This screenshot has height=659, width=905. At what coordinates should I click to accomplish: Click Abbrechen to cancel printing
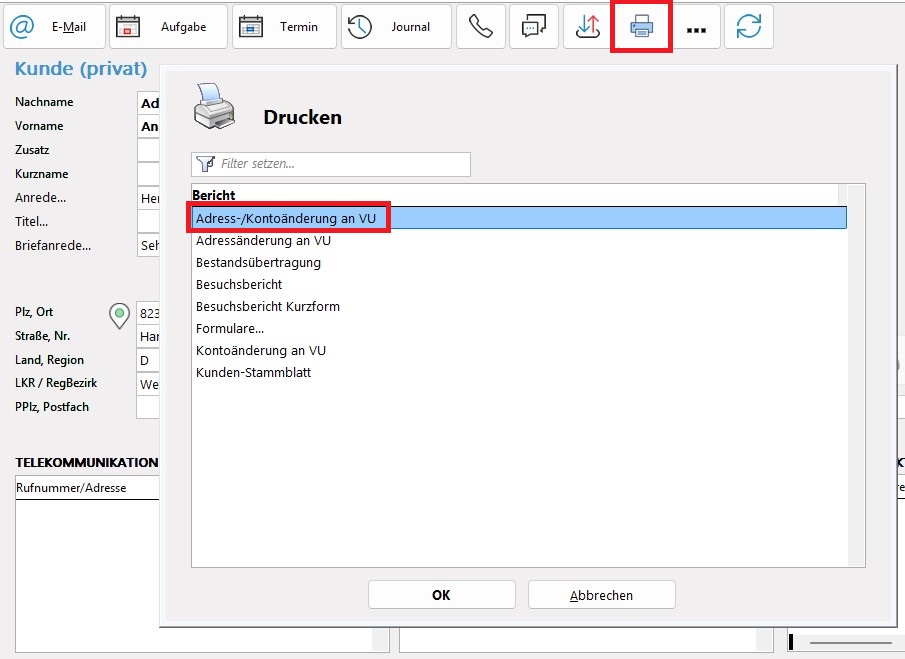601,595
